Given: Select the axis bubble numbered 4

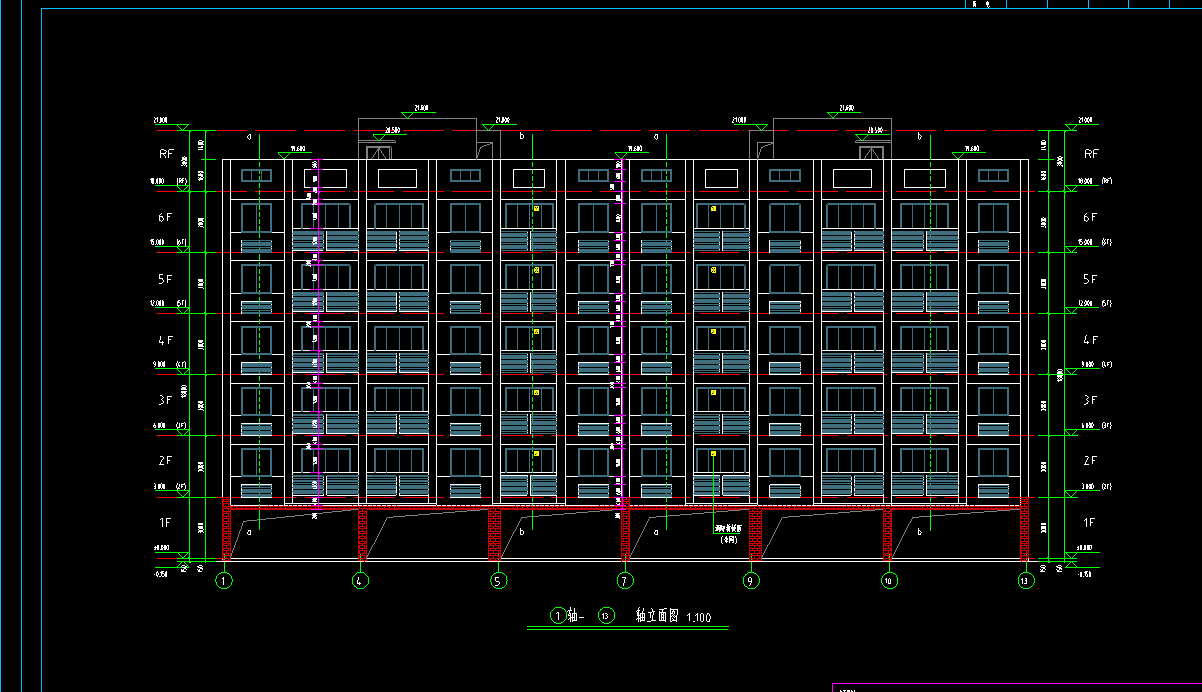Looking at the screenshot, I should tap(361, 580).
